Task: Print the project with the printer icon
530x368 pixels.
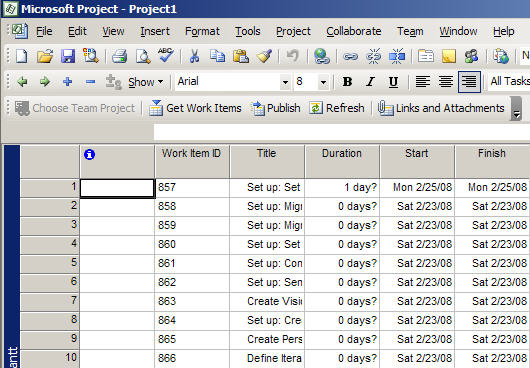Action: point(119,56)
